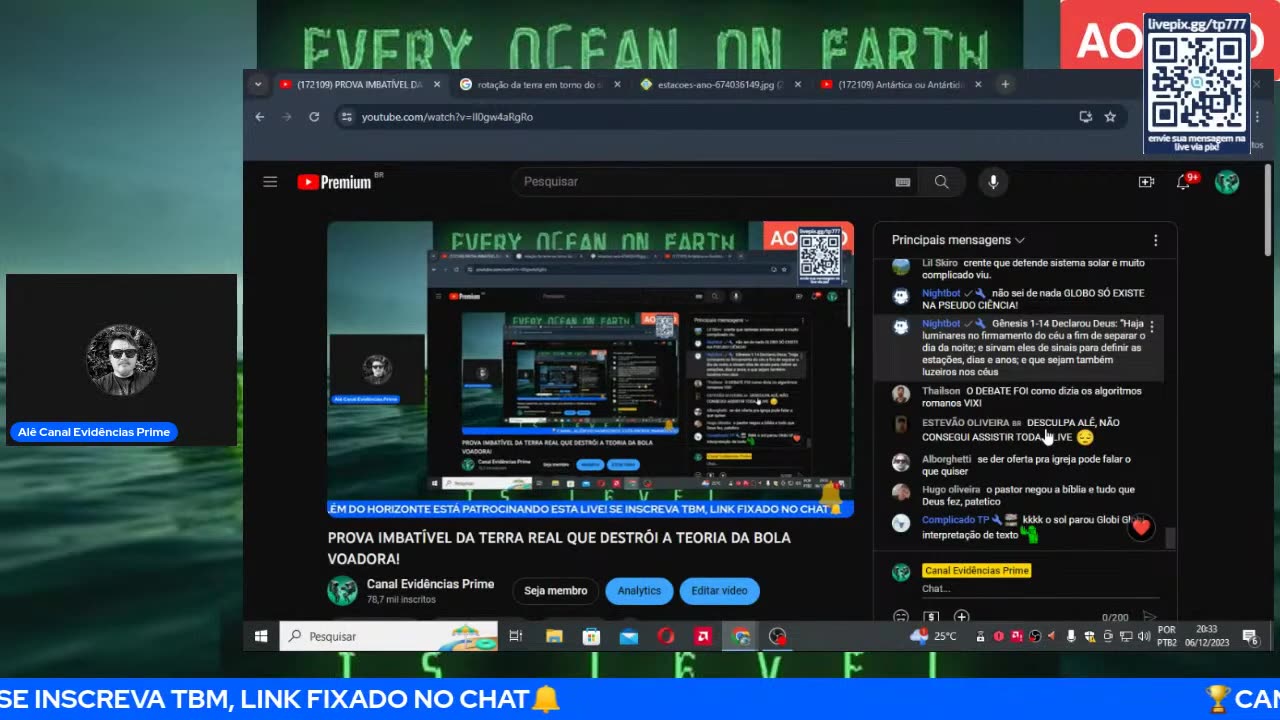Open the Windows Start button
The width and height of the screenshot is (1280, 720).
261,636
